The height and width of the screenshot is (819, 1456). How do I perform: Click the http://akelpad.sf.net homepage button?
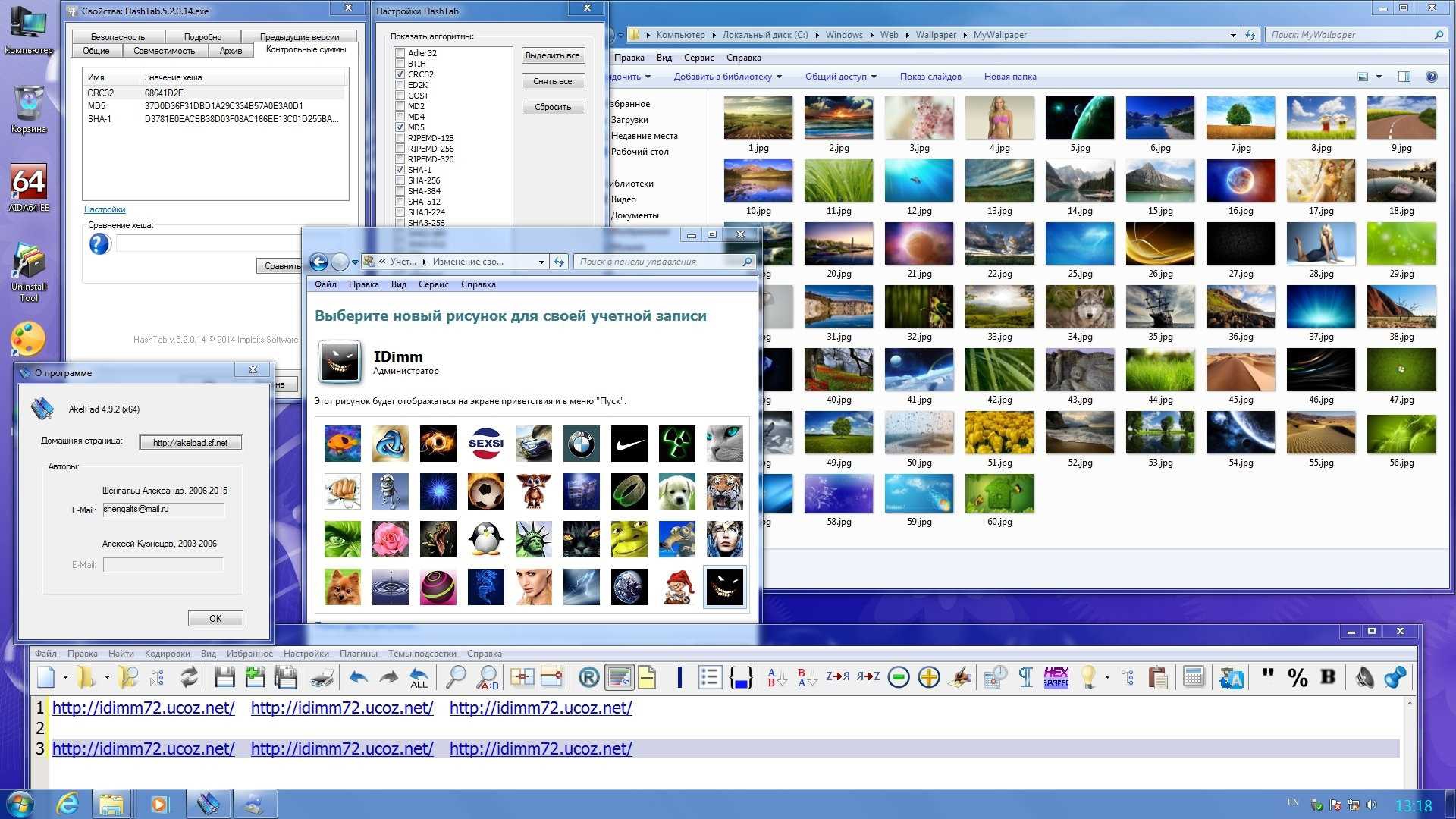pyautogui.click(x=190, y=443)
